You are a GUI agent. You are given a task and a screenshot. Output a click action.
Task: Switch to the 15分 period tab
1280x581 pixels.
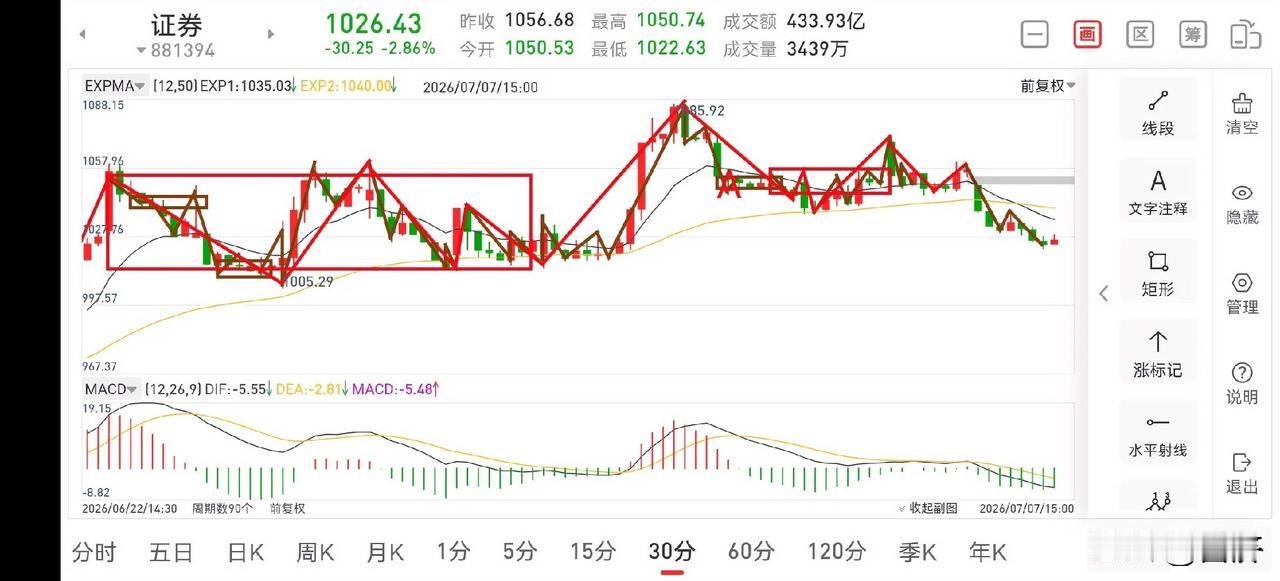tap(593, 551)
